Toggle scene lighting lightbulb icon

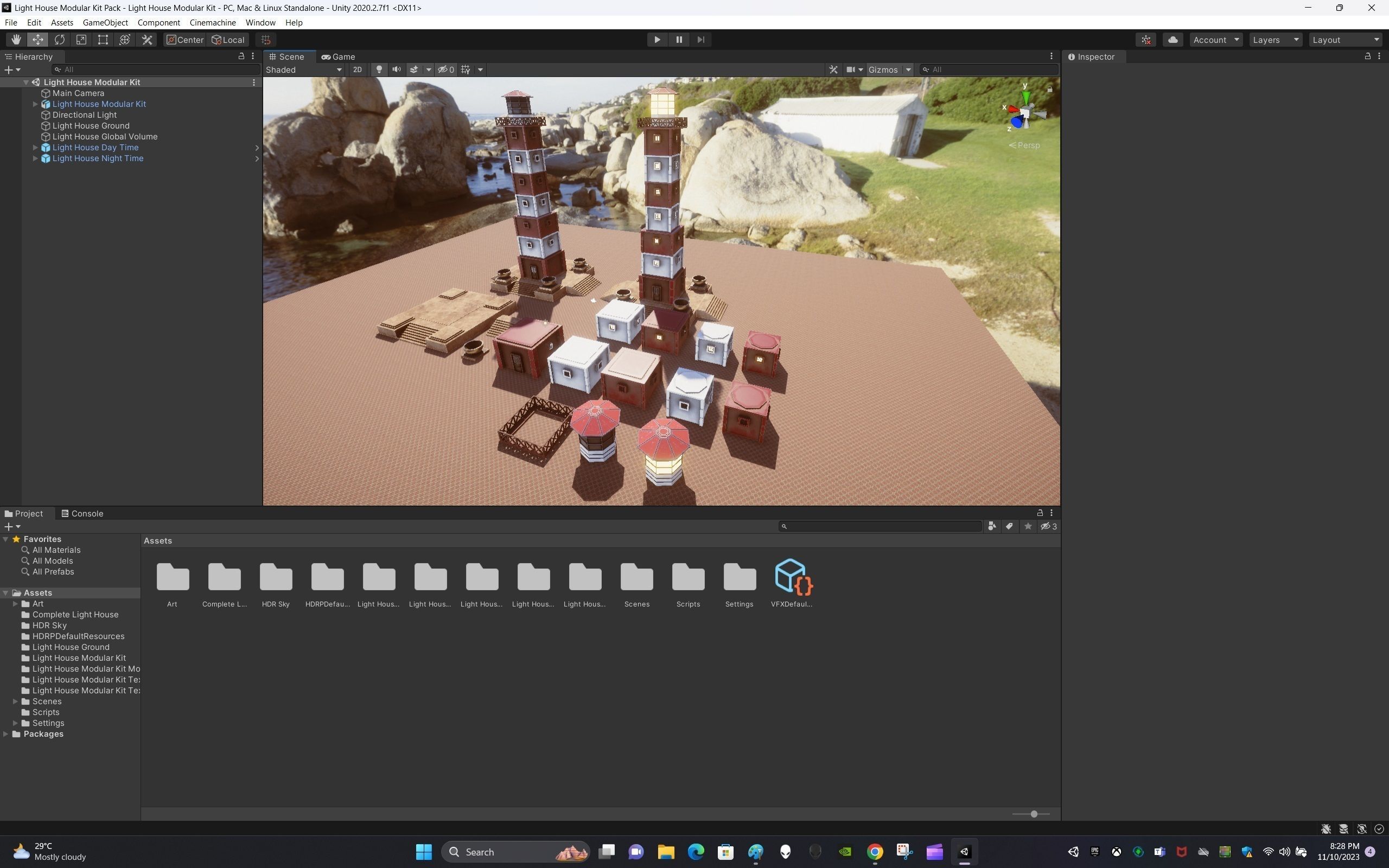coord(379,69)
